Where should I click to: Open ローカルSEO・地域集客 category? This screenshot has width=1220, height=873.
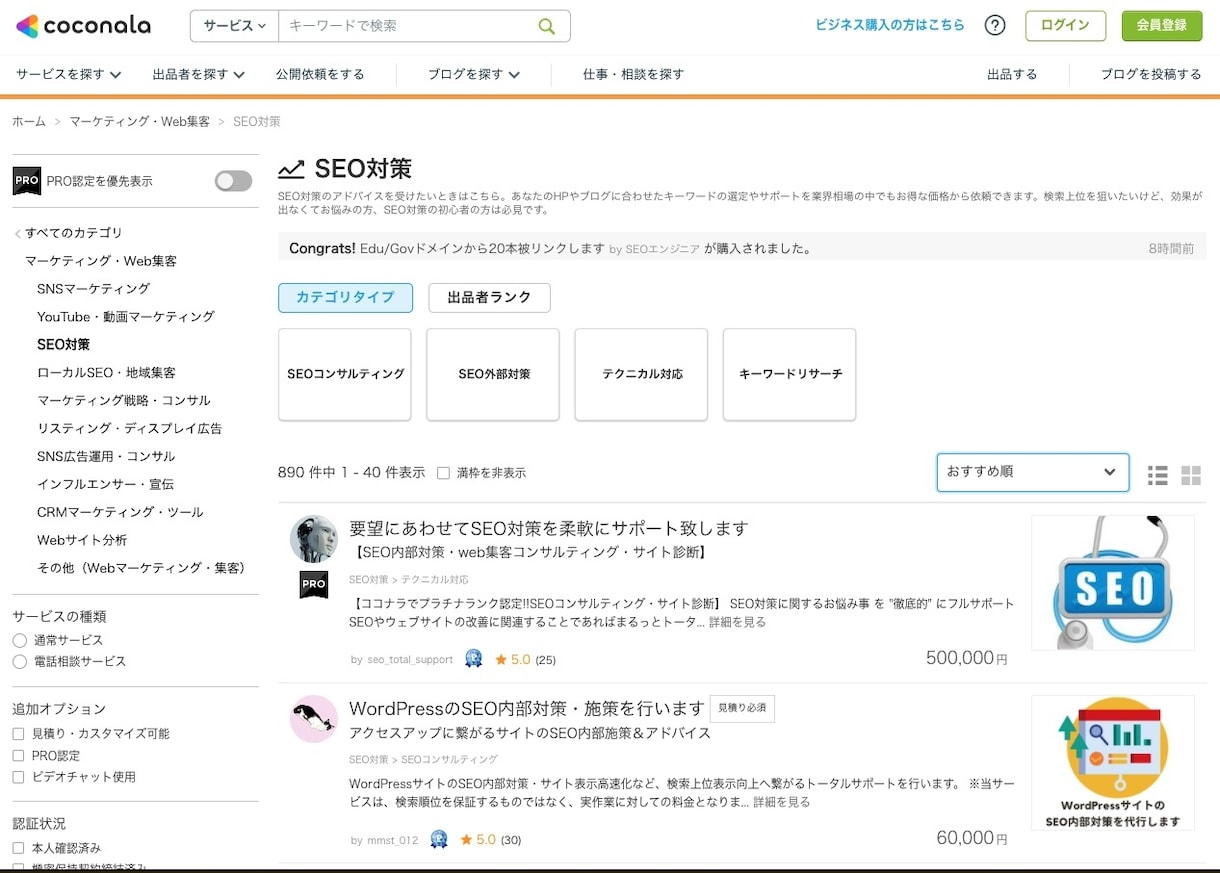click(x=106, y=373)
